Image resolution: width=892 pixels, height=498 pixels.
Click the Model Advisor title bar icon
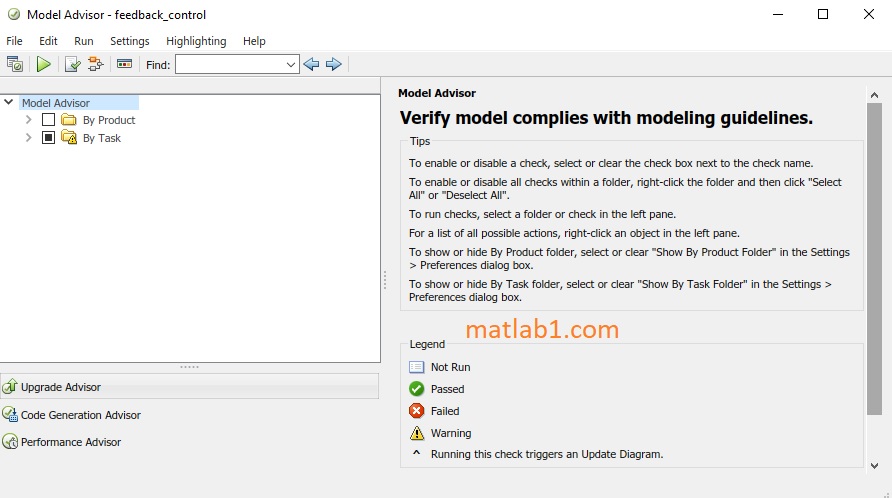14,14
